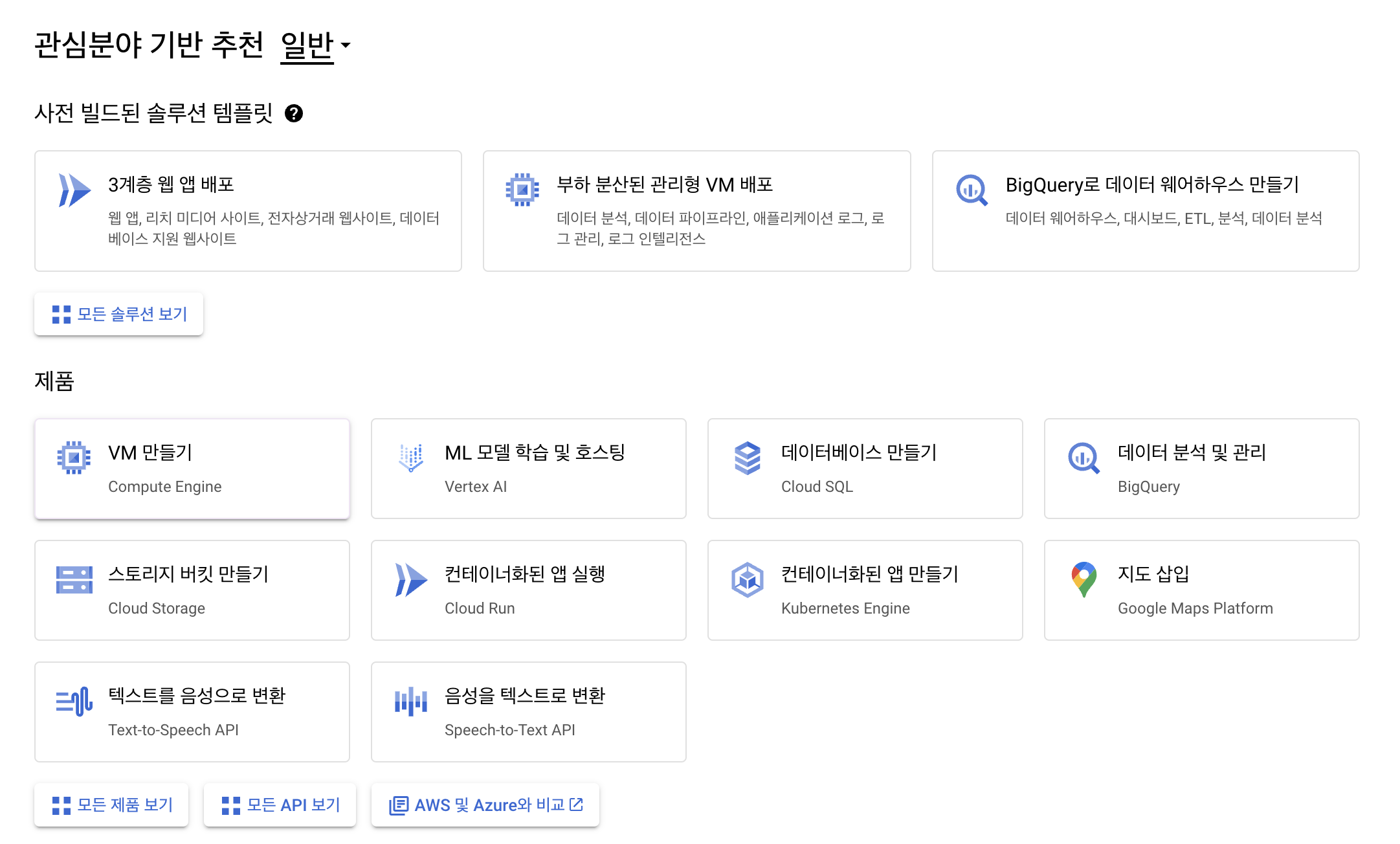This screenshot has height=844, width=1400.
Task: Open AWS 및 Azure와 비교 external link
Action: coord(485,805)
